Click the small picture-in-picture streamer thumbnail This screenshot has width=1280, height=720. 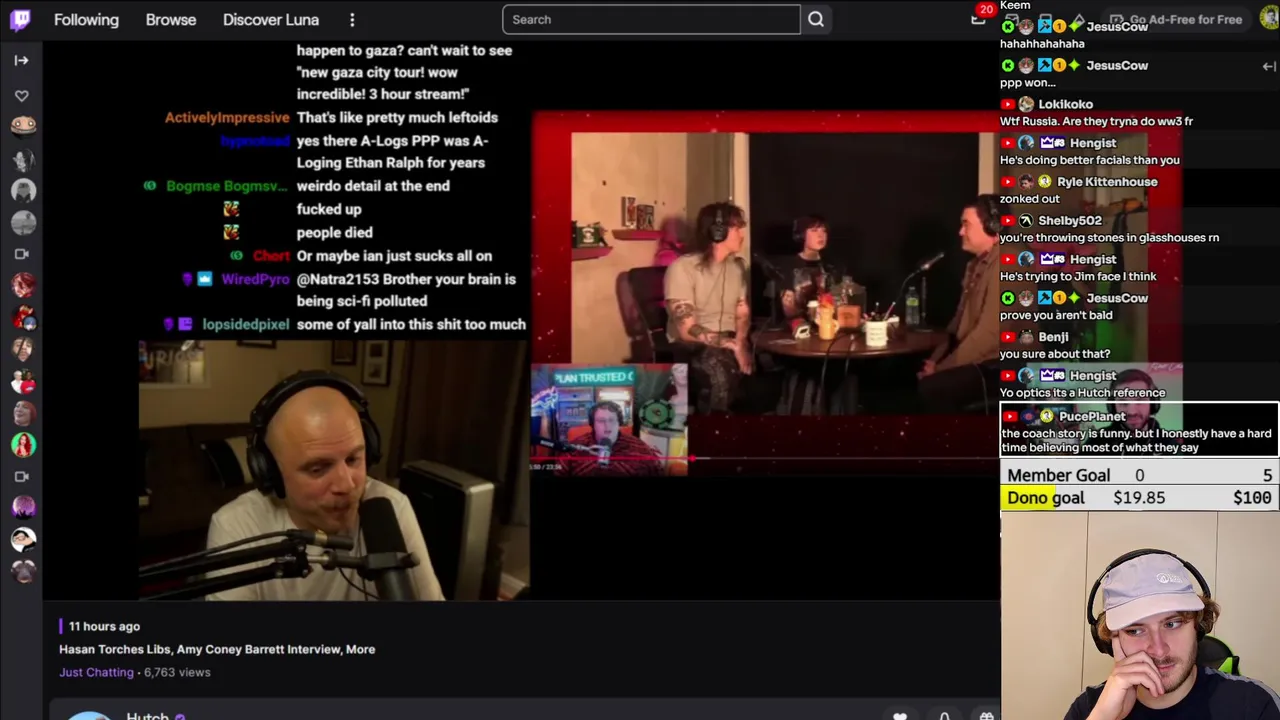(609, 418)
